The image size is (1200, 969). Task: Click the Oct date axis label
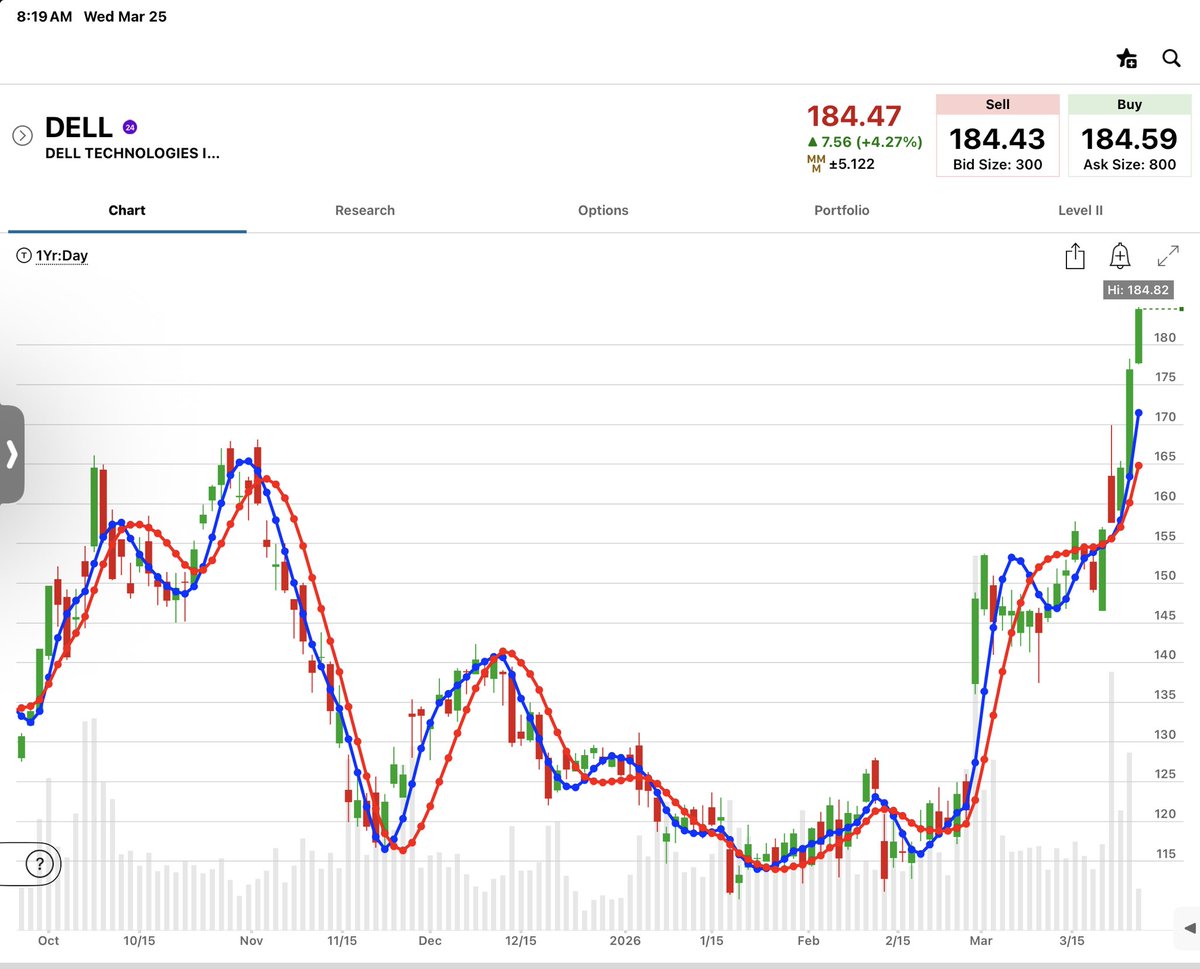click(48, 941)
